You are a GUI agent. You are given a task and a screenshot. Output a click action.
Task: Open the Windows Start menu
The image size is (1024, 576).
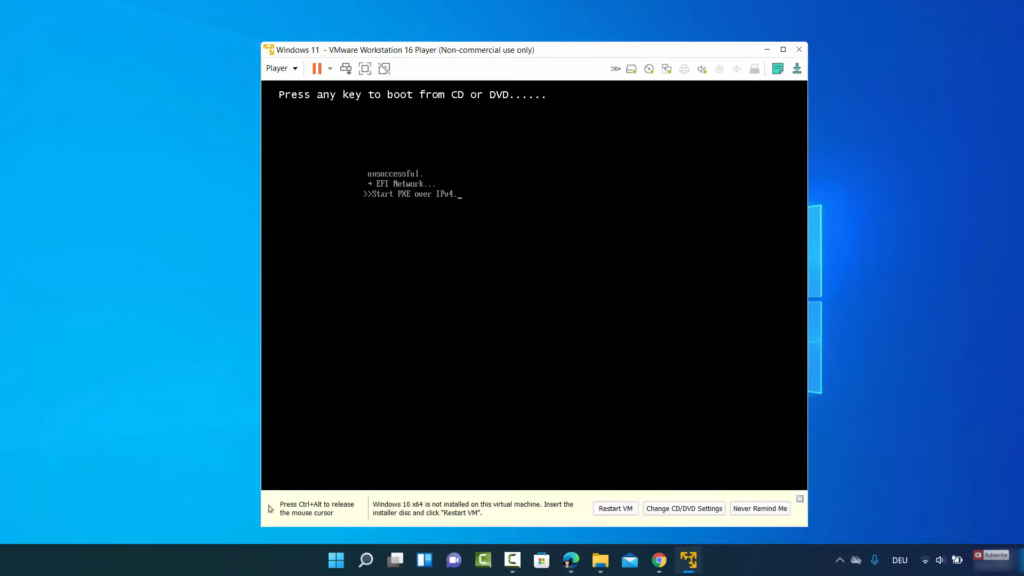[x=336, y=560]
